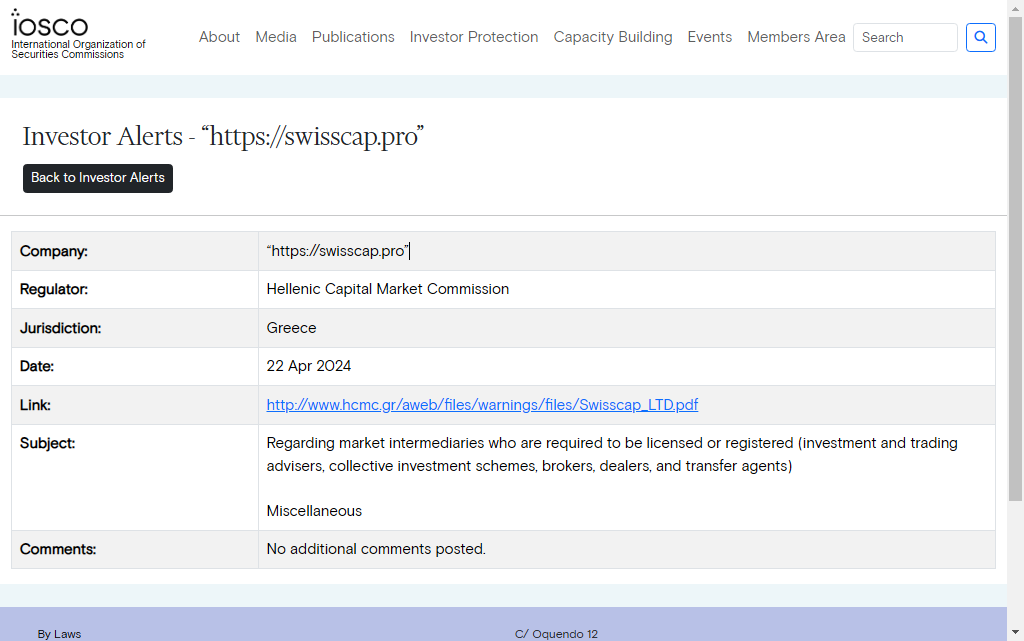Click the Regulator: label
The image size is (1024, 641).
click(54, 289)
